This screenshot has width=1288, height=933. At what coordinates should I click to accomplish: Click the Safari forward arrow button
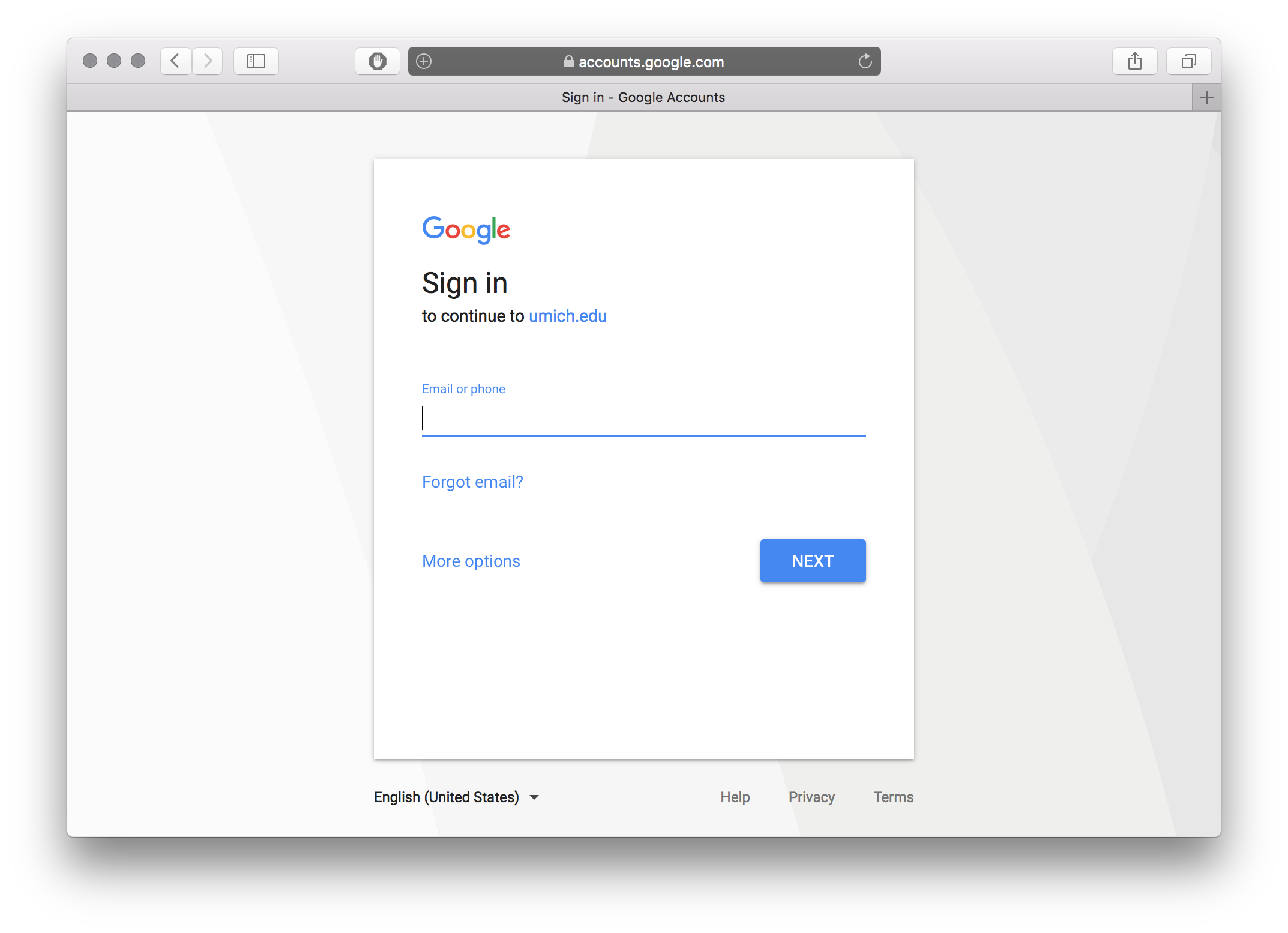click(x=208, y=61)
